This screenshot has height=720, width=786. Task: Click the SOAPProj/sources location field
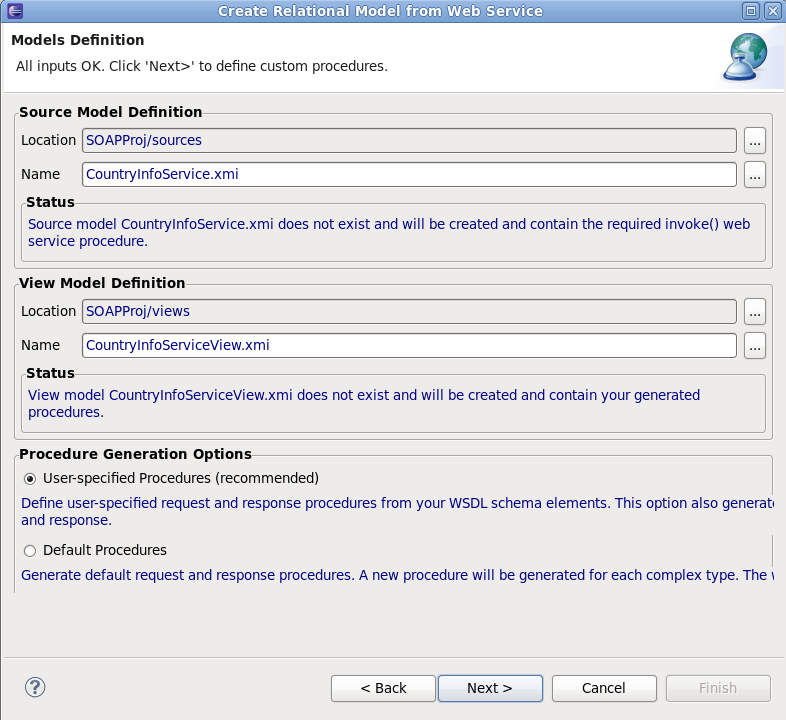[x=409, y=140]
